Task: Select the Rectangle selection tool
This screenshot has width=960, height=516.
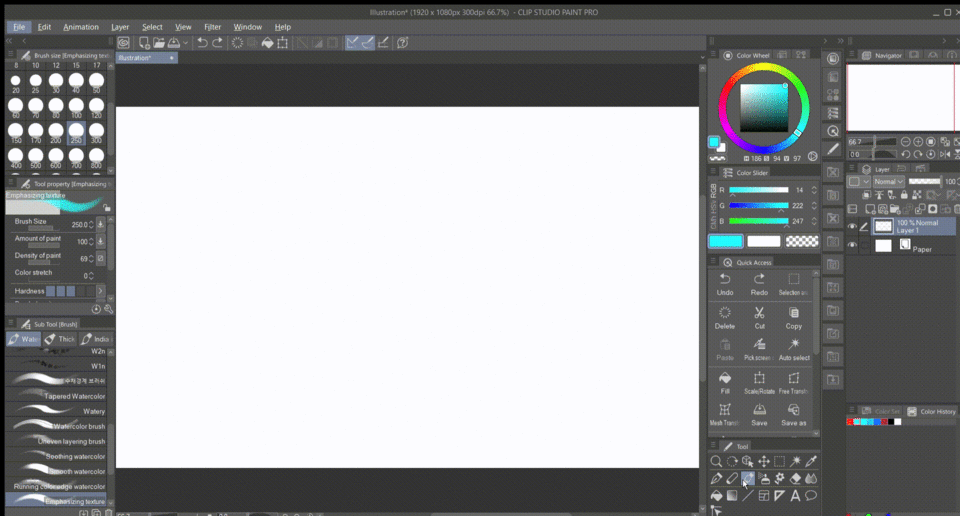Action: 779,462
